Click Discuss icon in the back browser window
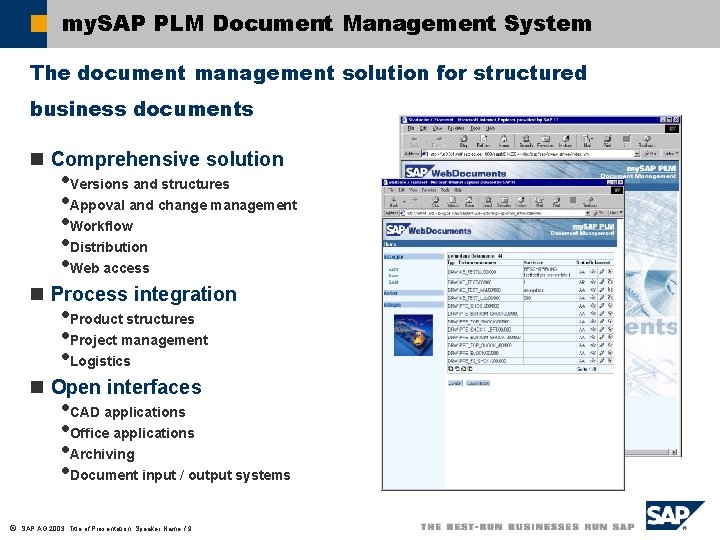The height and width of the screenshot is (540, 720). coord(647,141)
